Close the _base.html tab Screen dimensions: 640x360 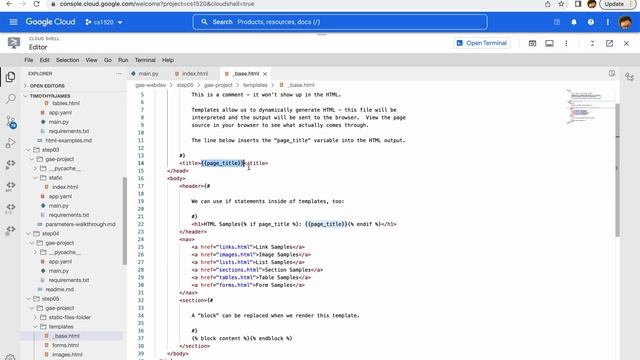[265, 74]
